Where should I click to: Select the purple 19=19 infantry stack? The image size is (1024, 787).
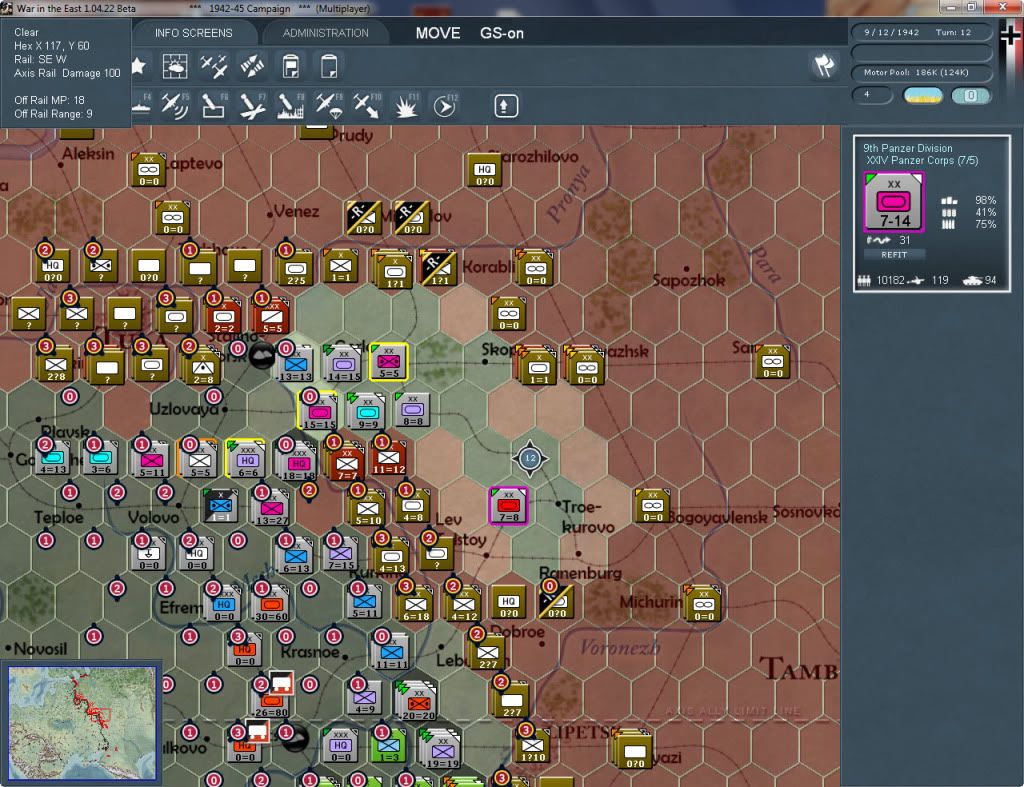point(441,749)
